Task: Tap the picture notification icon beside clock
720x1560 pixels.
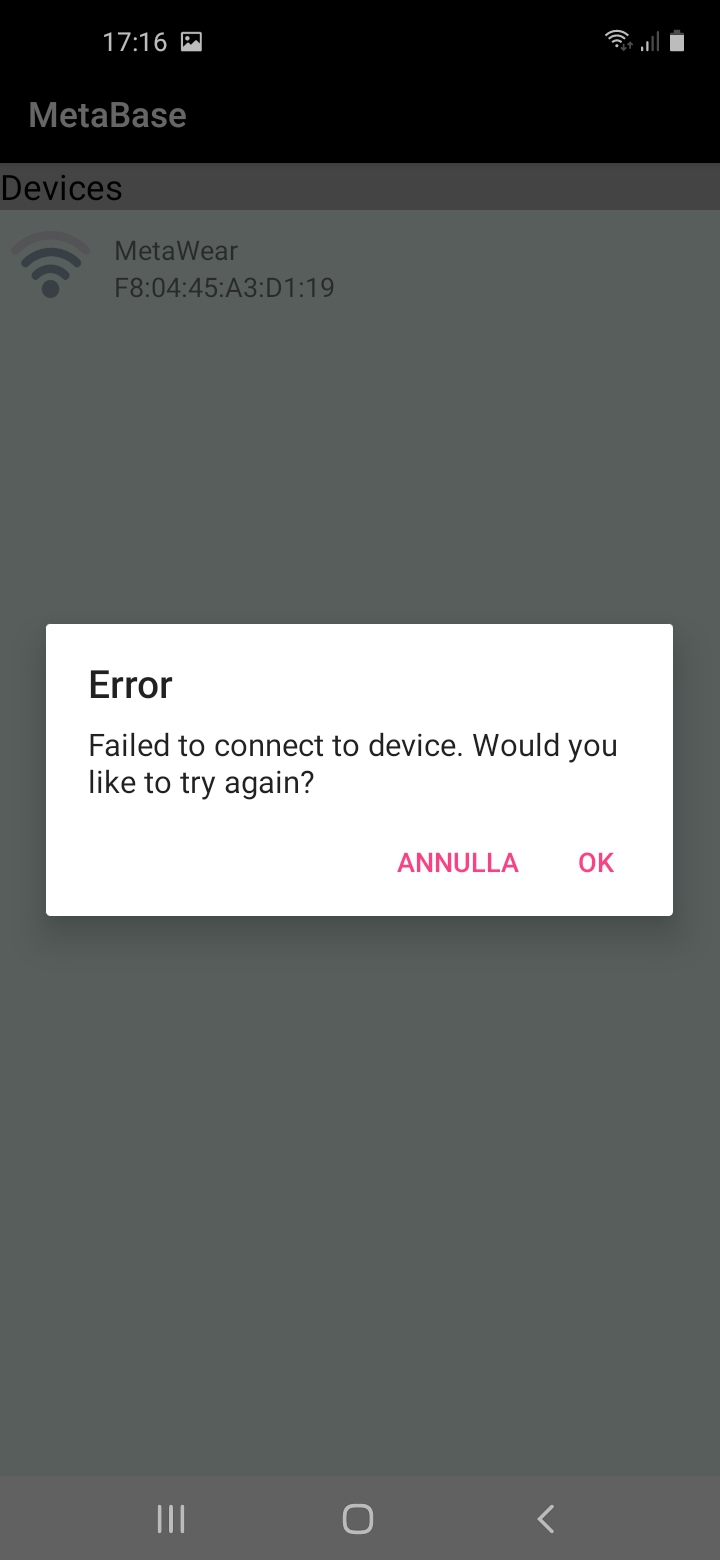Action: tap(191, 42)
